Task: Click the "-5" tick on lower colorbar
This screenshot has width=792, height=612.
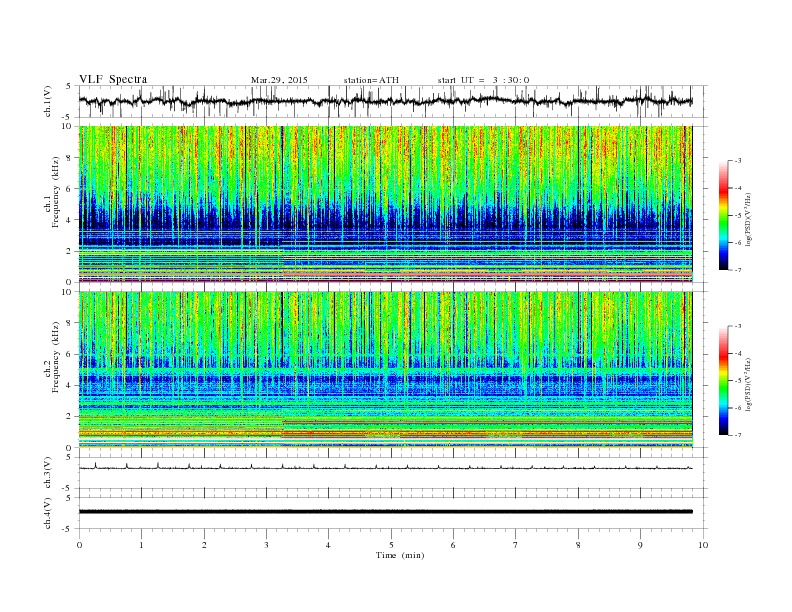Action: pyautogui.click(x=737, y=380)
